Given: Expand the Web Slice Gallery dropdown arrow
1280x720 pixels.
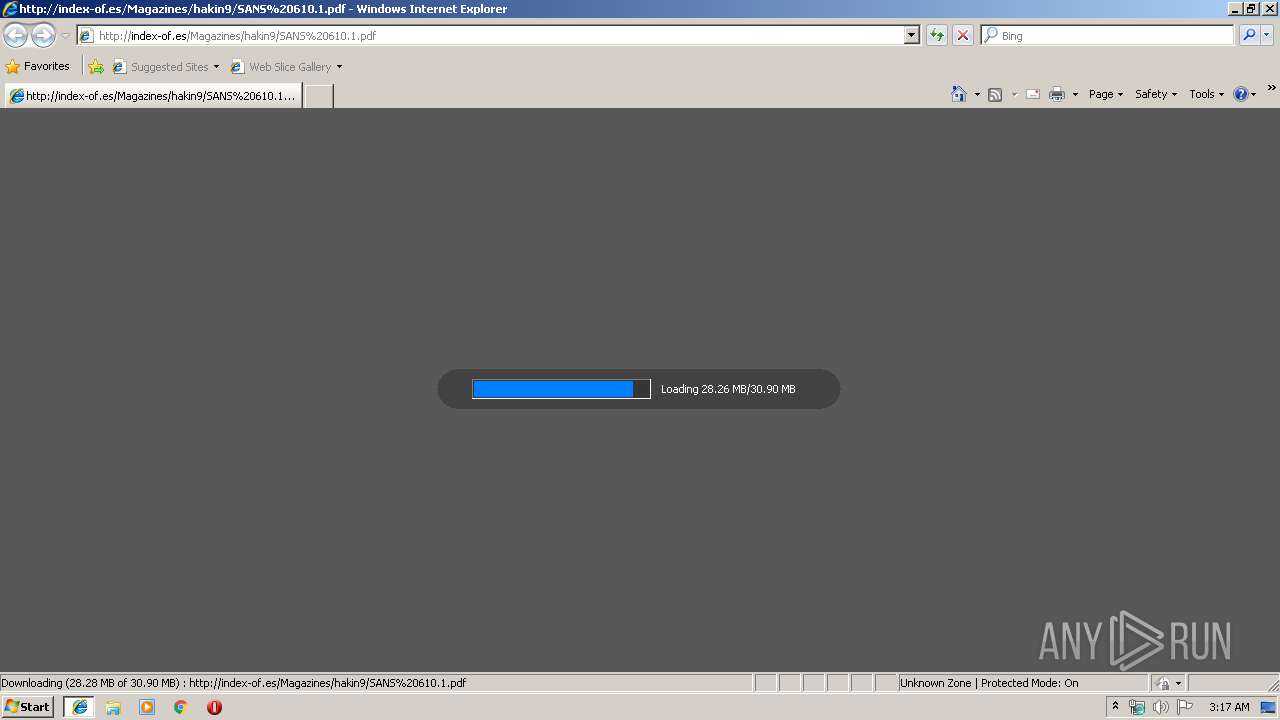Looking at the screenshot, I should point(339,67).
